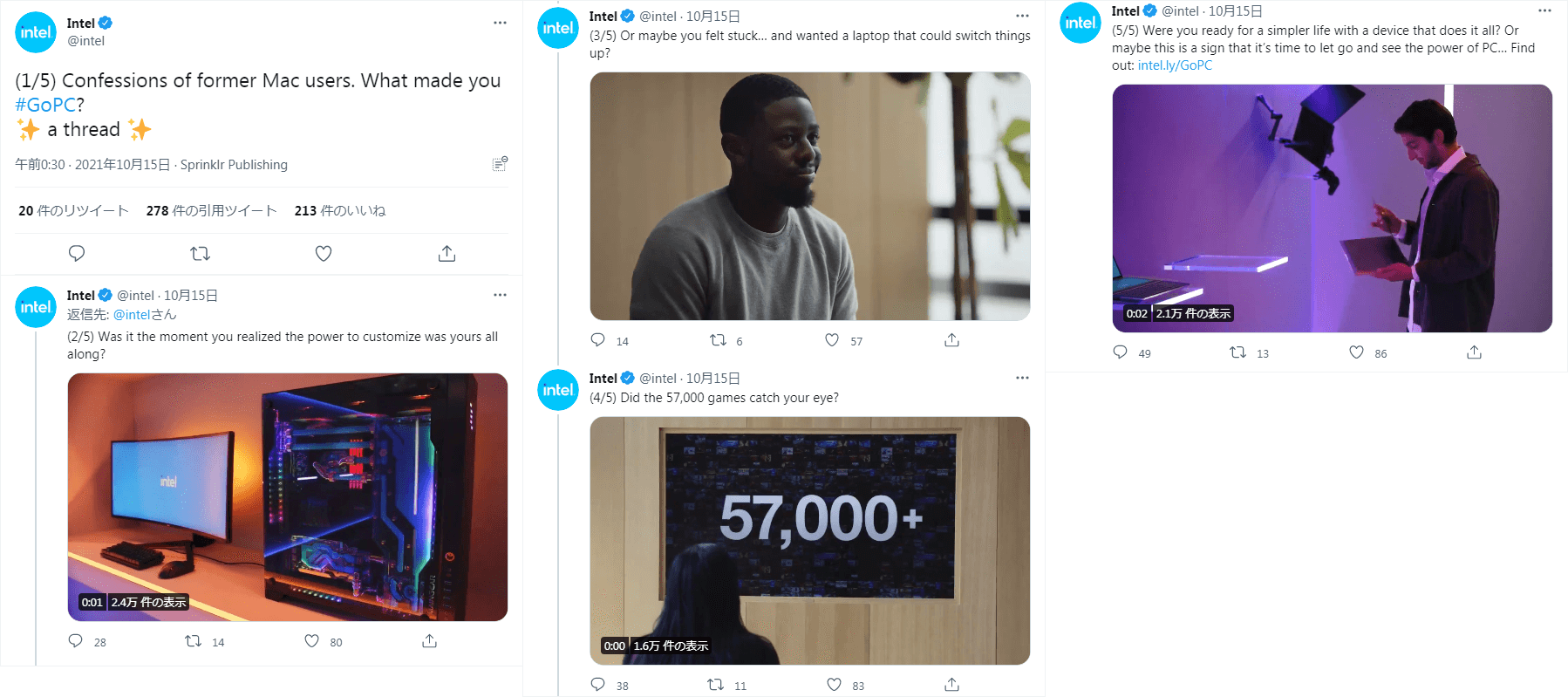Retweet the 2/5 tweet showing 14 retweets
The height and width of the screenshot is (697, 1568).
pos(193,641)
